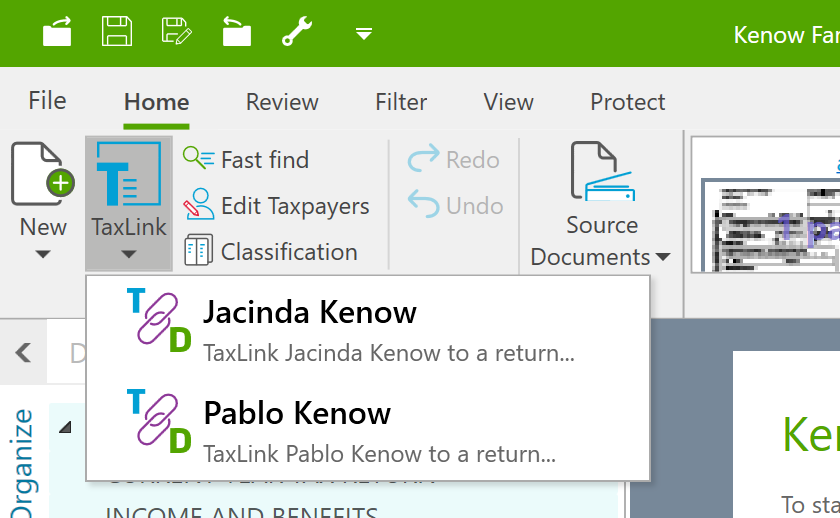Select Jacinda Kenow in TaxLink menu
This screenshot has height=518, width=840.
click(368, 326)
